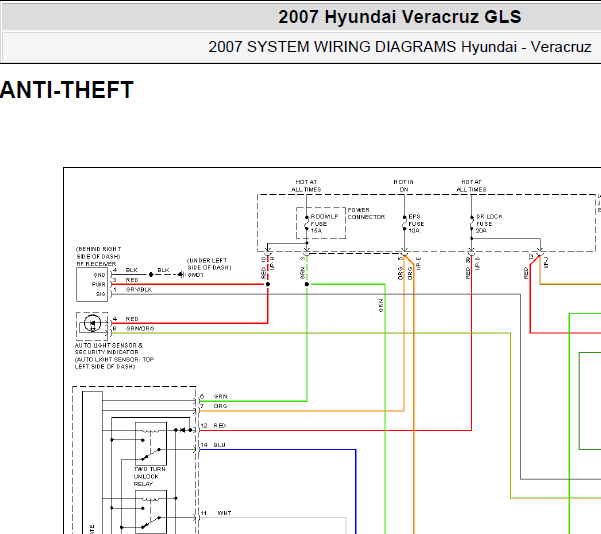Click the "2007 Hyundai Veracruz GLS" header title
601x534 pixels.
click(399, 17)
